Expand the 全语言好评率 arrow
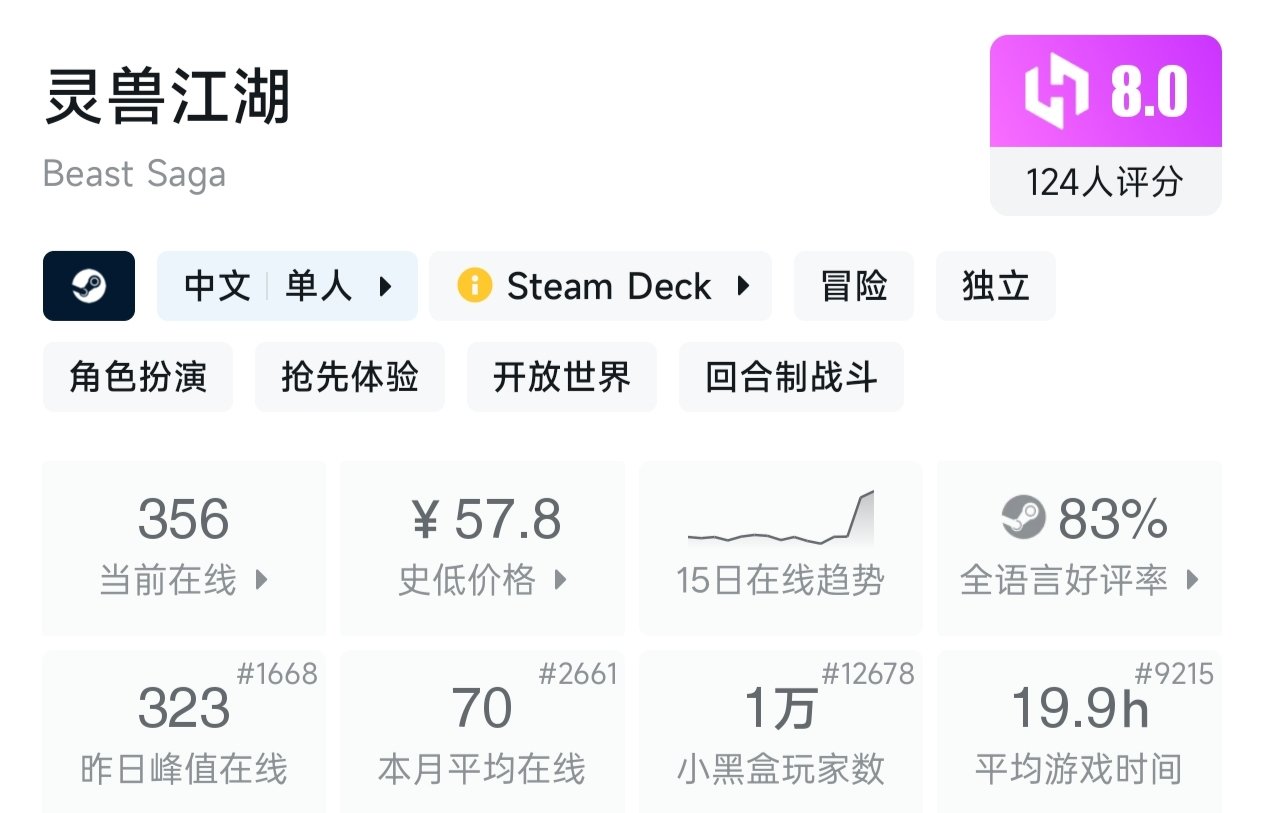Screen dimensions: 1264x813 [x=1192, y=579]
